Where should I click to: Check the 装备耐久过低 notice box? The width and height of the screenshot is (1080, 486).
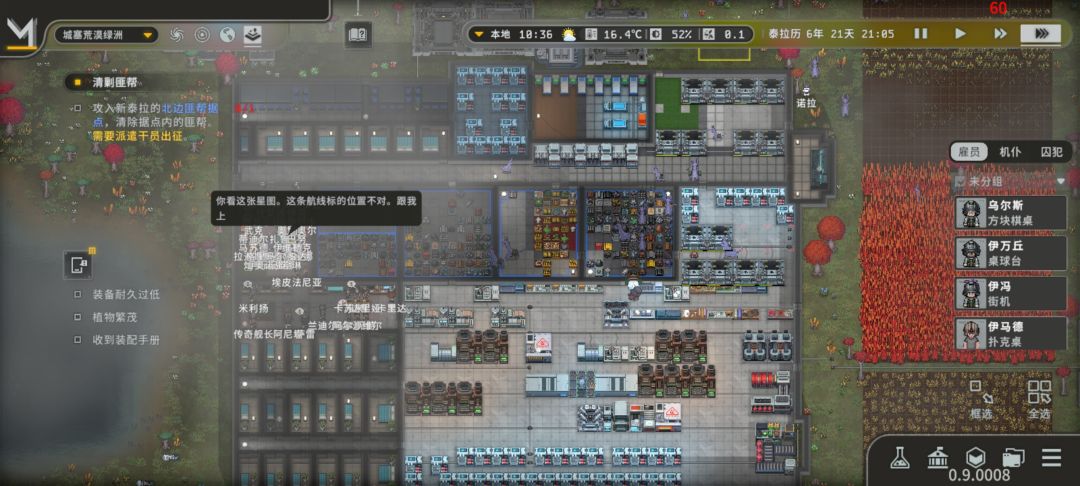(x=78, y=295)
